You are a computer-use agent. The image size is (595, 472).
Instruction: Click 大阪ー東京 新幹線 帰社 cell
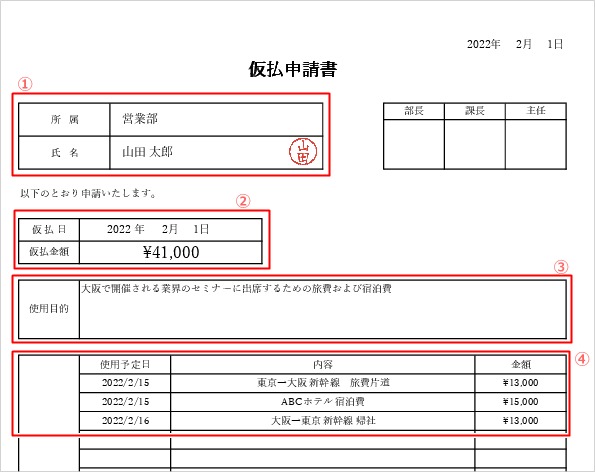pos(323,421)
